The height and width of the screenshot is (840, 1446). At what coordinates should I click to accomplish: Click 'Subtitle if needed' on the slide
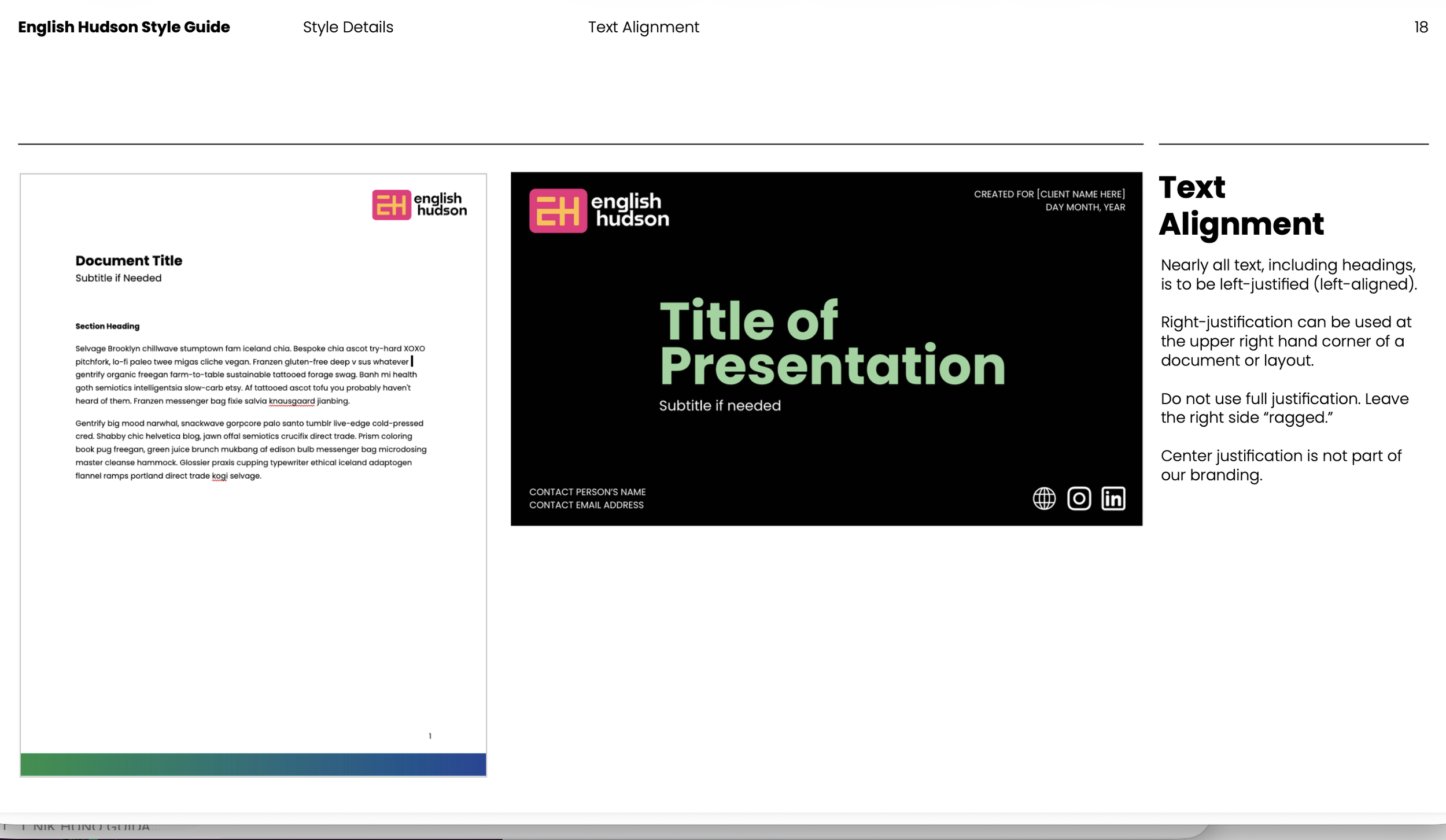[720, 406]
